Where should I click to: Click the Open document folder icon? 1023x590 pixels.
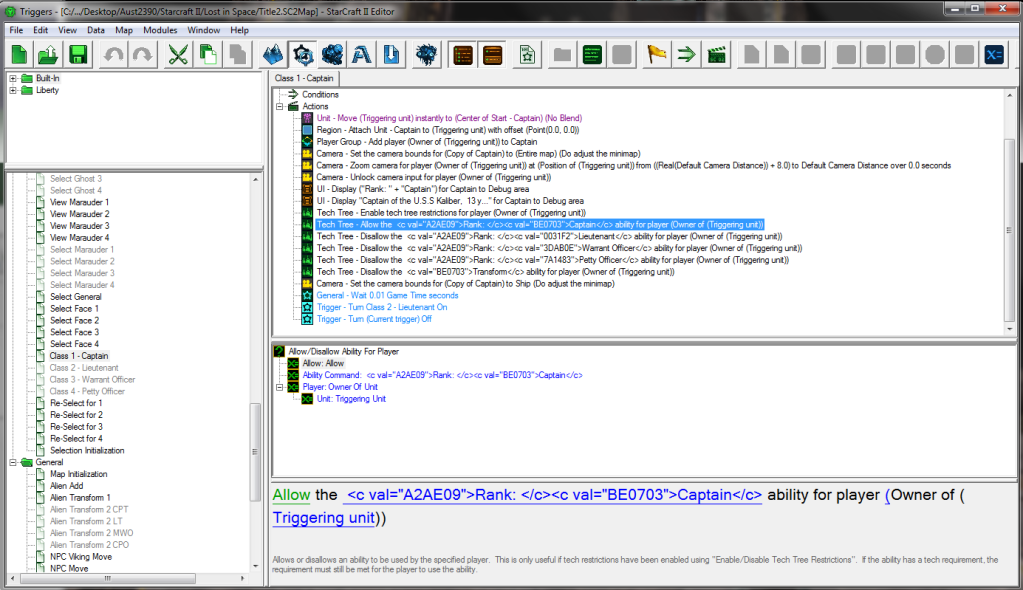pos(48,55)
